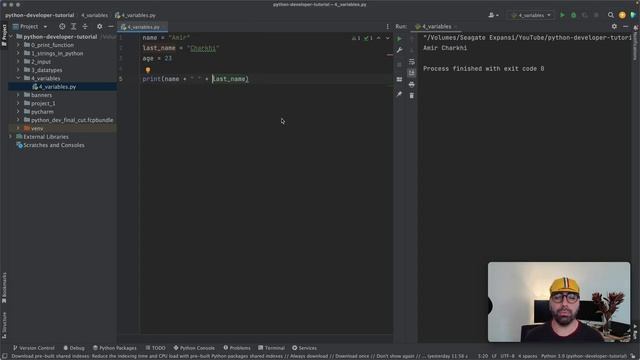Screen dimensions: 640x360
Task: Open run configuration wrench in Run panel
Action: [399, 50]
